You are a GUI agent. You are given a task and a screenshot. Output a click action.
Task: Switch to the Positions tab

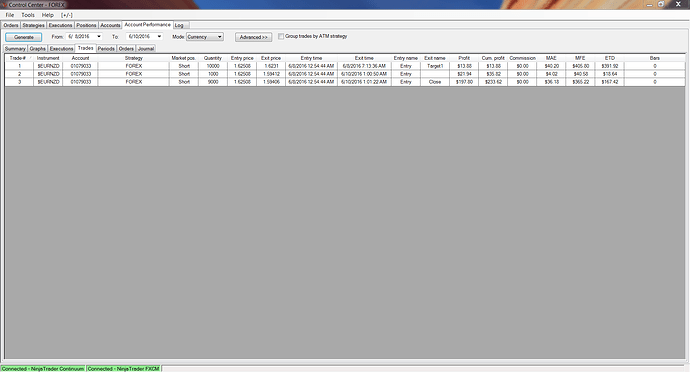(86, 25)
